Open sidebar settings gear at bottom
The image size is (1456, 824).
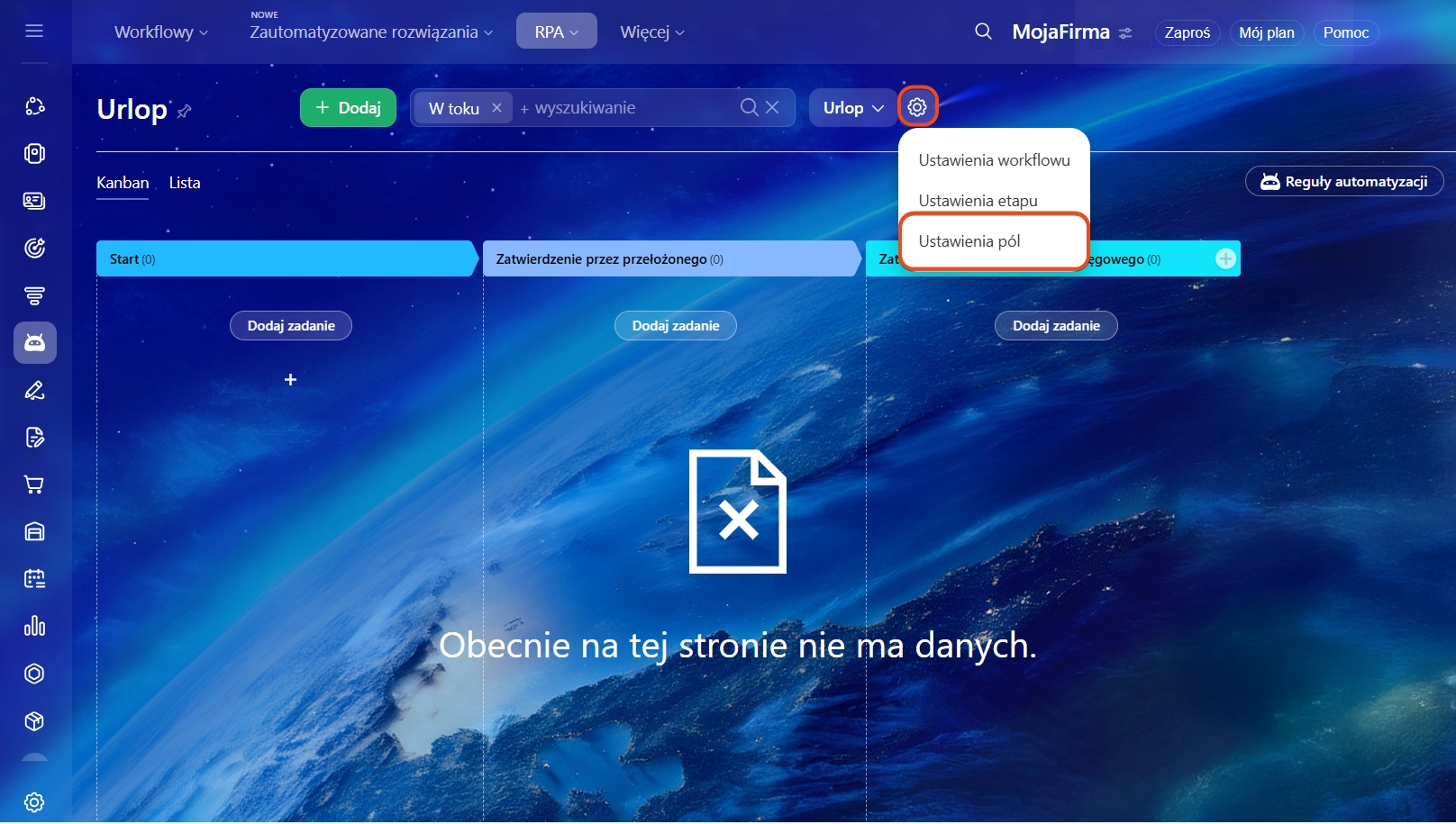pyautogui.click(x=34, y=802)
